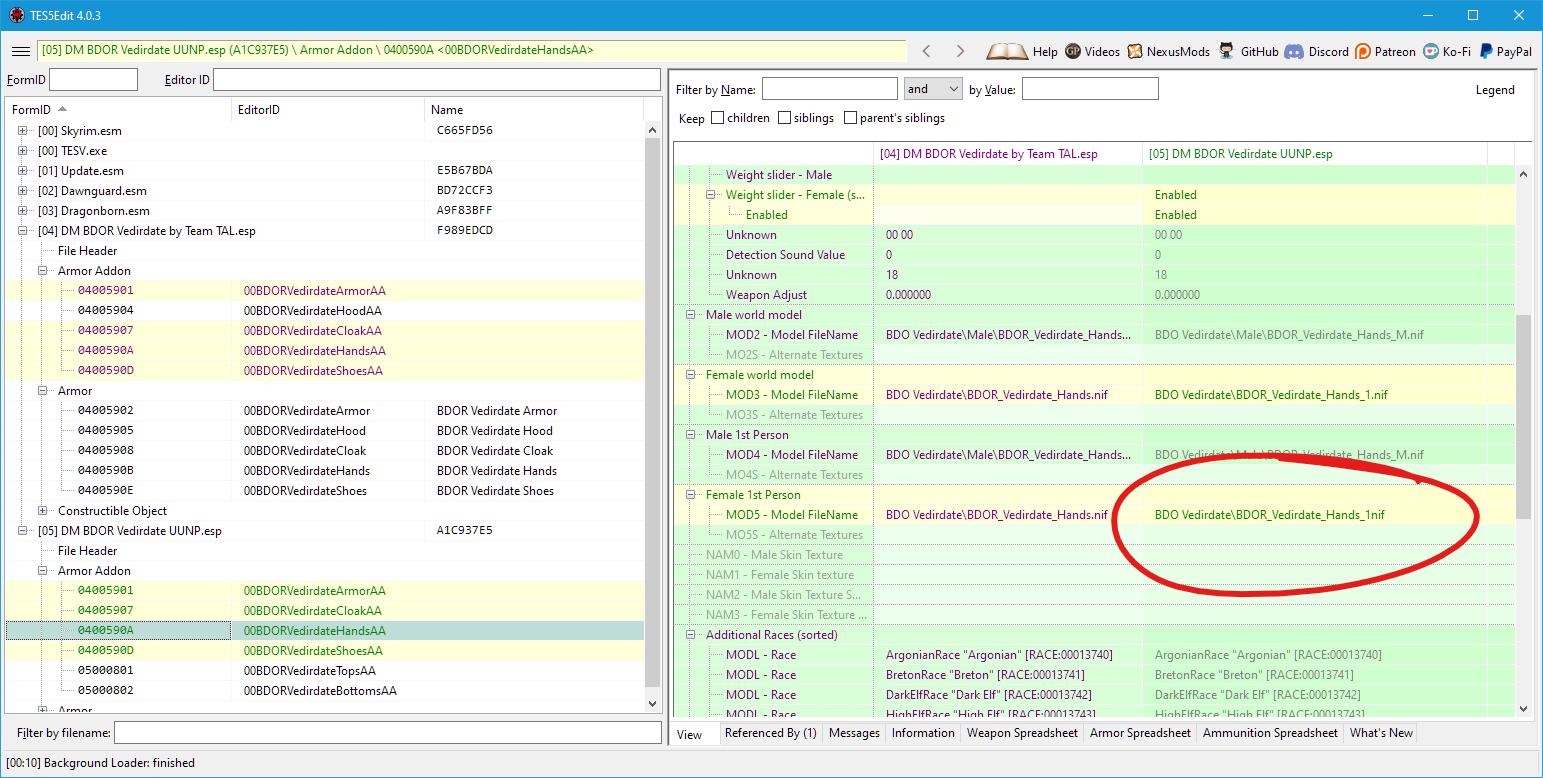
Task: Collapse the Male world model section
Action: pos(691,315)
